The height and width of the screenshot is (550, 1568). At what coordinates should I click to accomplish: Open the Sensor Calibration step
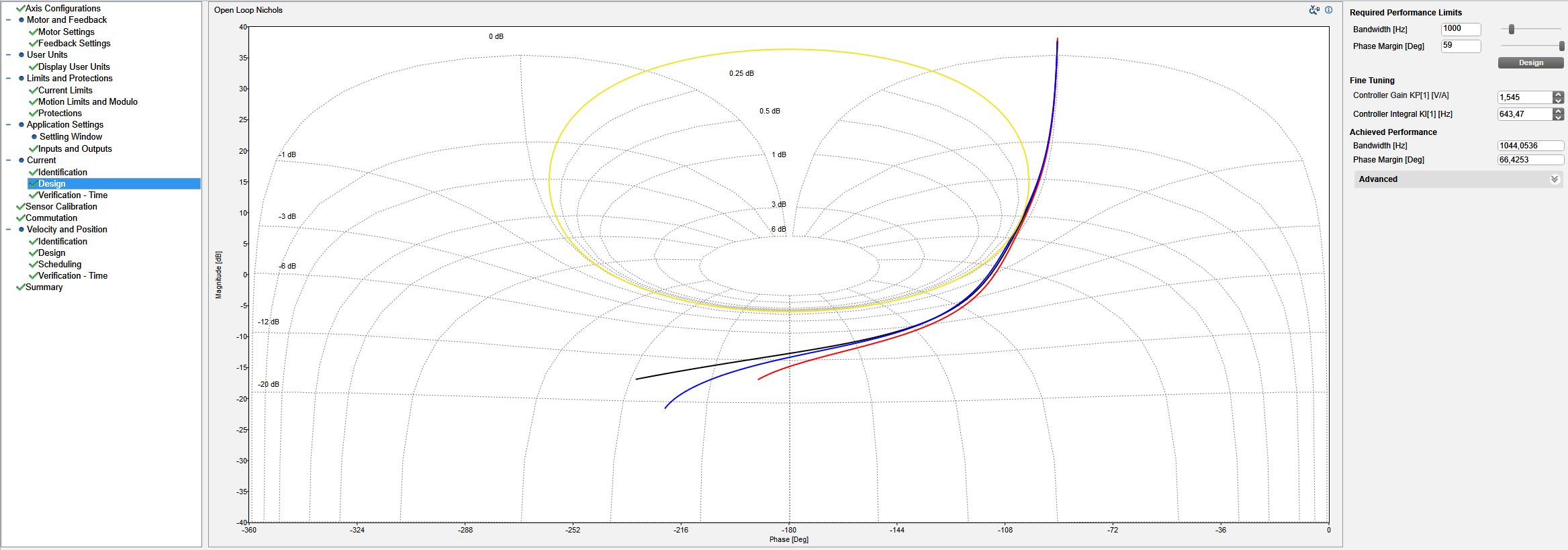click(x=61, y=207)
